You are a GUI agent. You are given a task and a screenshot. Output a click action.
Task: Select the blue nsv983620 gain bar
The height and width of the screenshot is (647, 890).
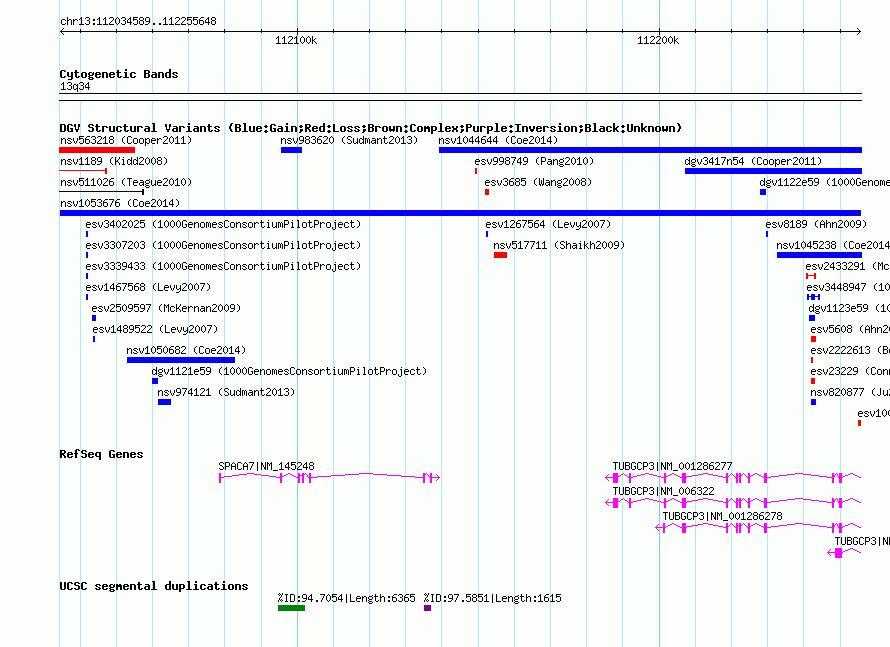[291, 150]
